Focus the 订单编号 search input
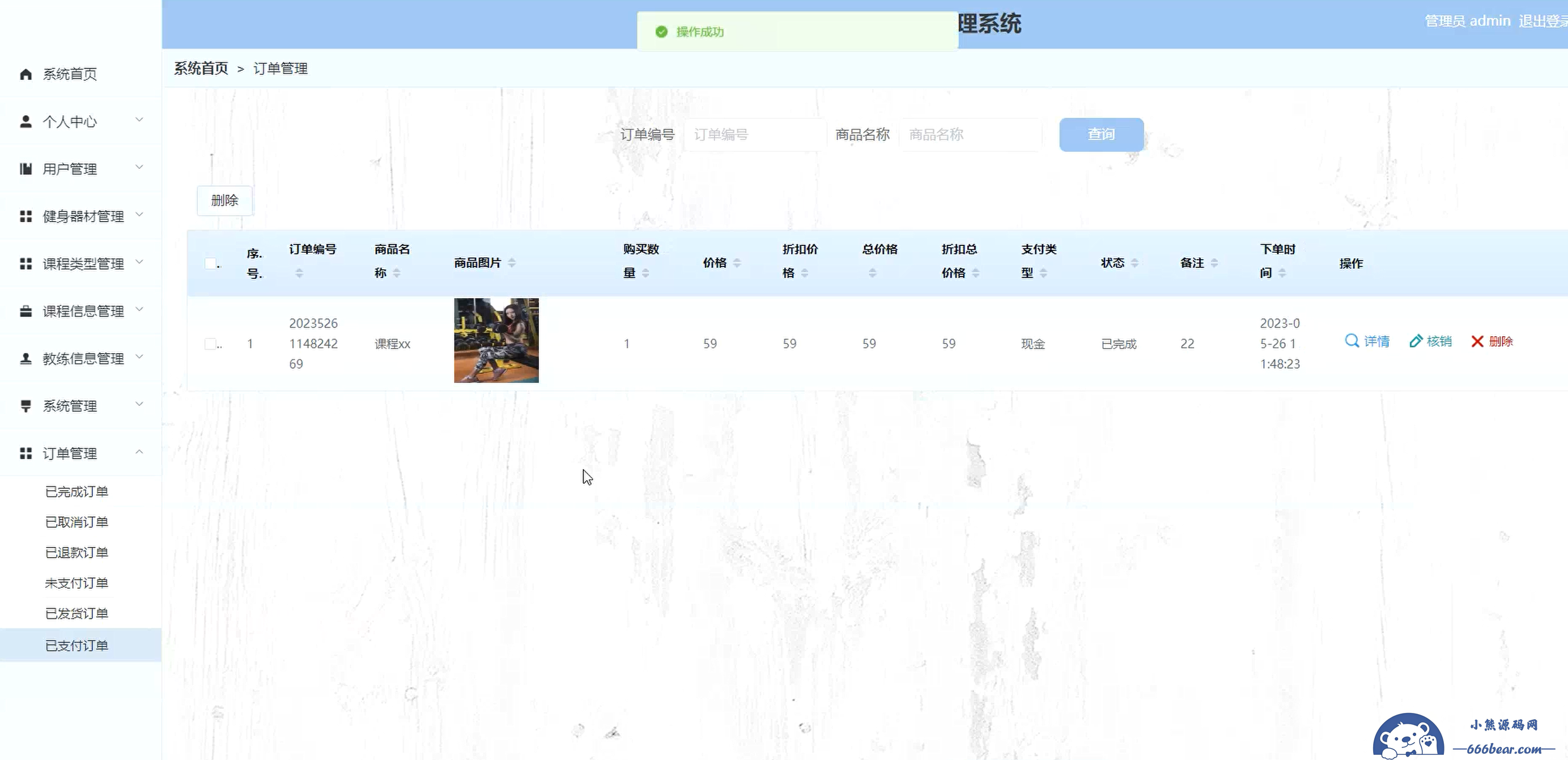This screenshot has height=760, width=1568. point(755,134)
